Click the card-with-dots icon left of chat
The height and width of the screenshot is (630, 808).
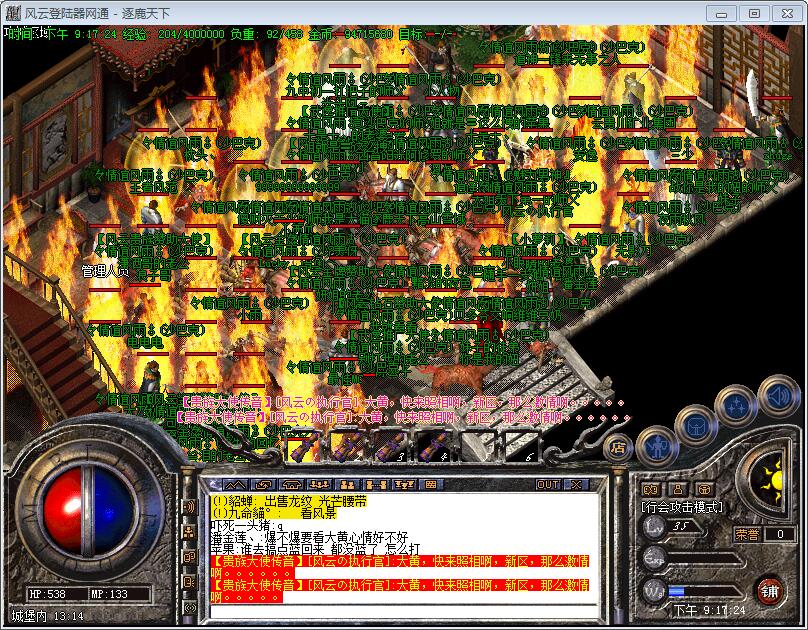click(189, 582)
